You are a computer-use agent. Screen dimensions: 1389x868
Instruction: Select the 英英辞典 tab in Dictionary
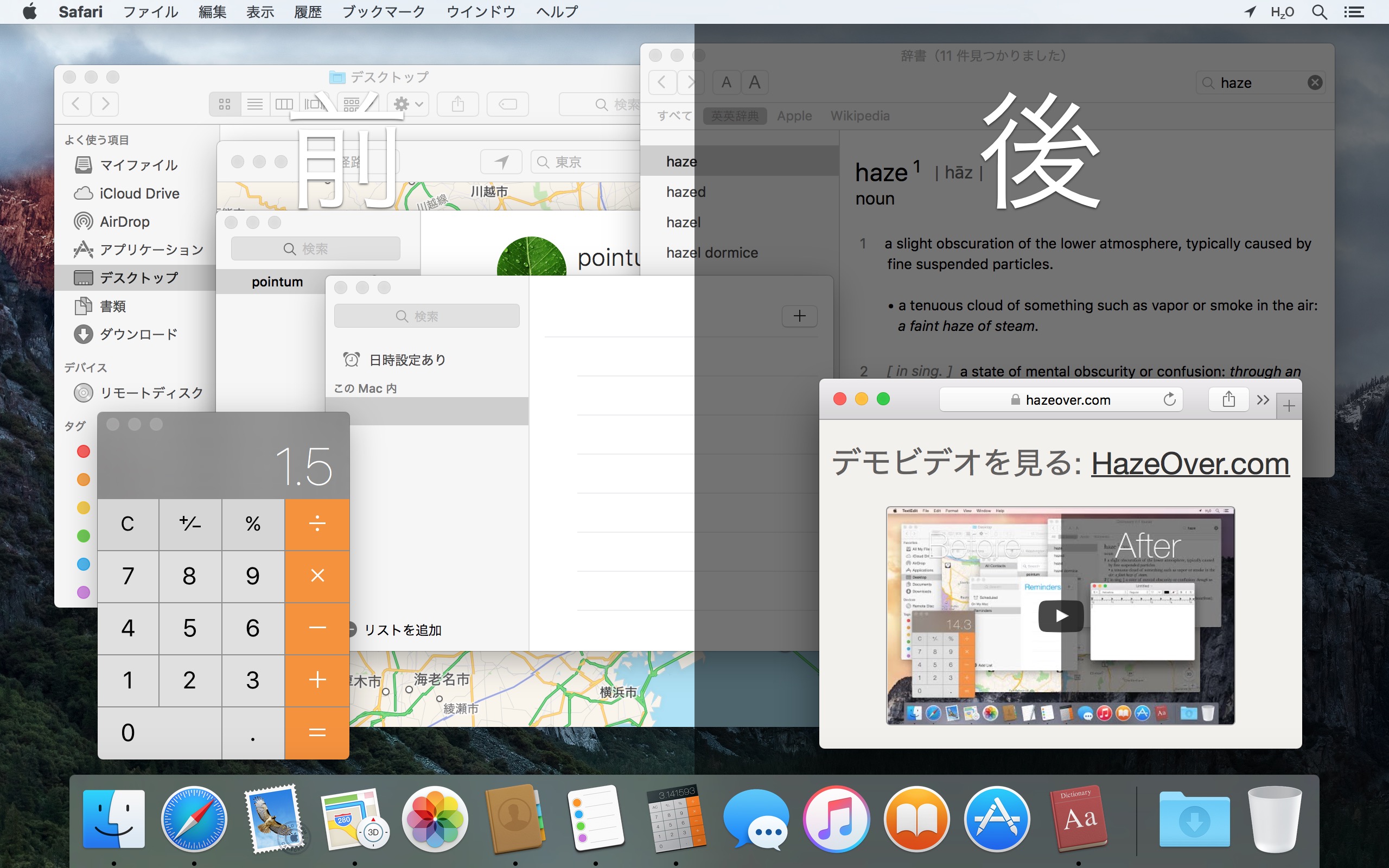pos(735,116)
